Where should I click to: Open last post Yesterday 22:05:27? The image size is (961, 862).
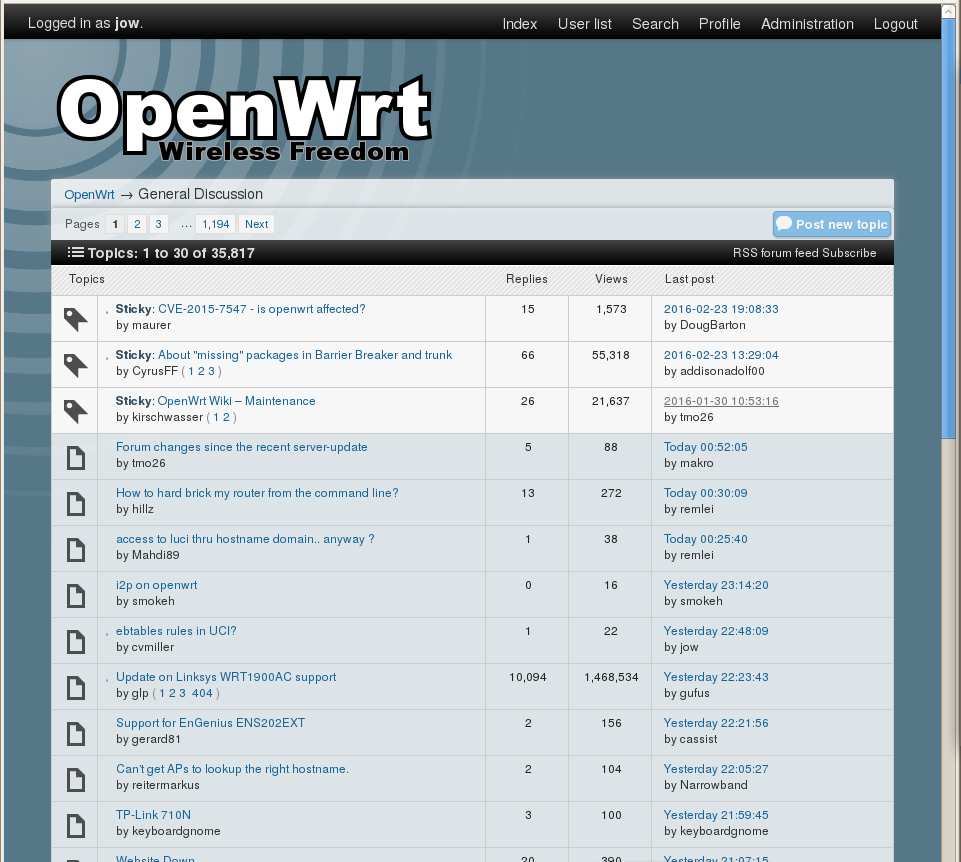click(x=716, y=769)
